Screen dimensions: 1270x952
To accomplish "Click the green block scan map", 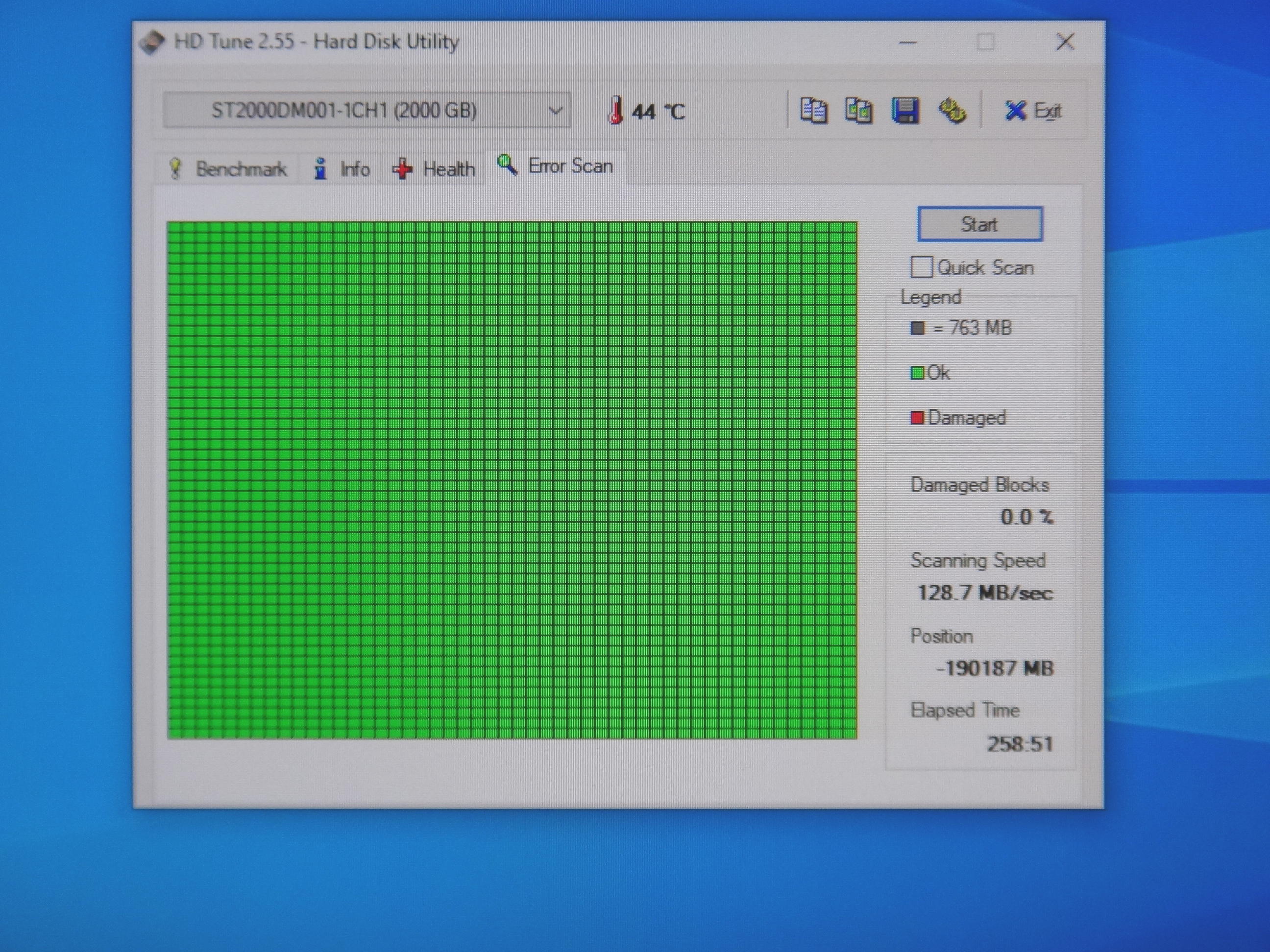I will click(x=512, y=480).
